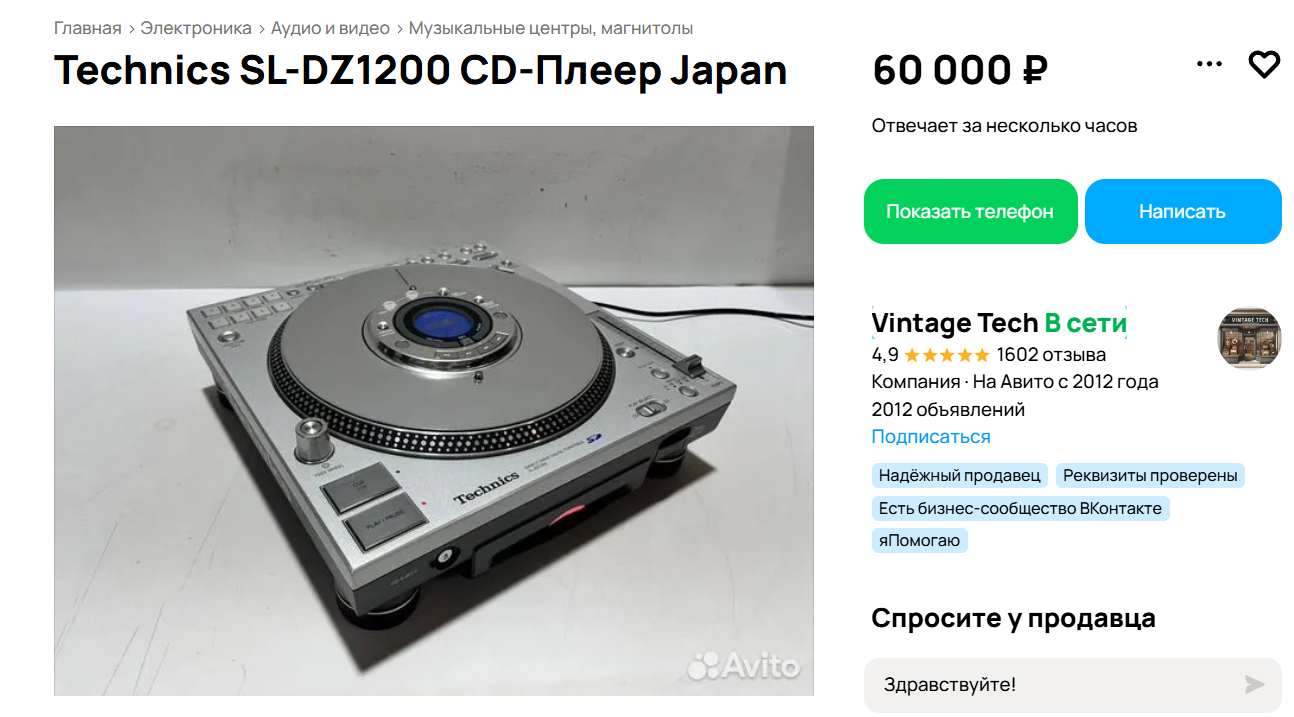1294x717 pixels.
Task: Go to Главная breadcrumb
Action: [88, 28]
